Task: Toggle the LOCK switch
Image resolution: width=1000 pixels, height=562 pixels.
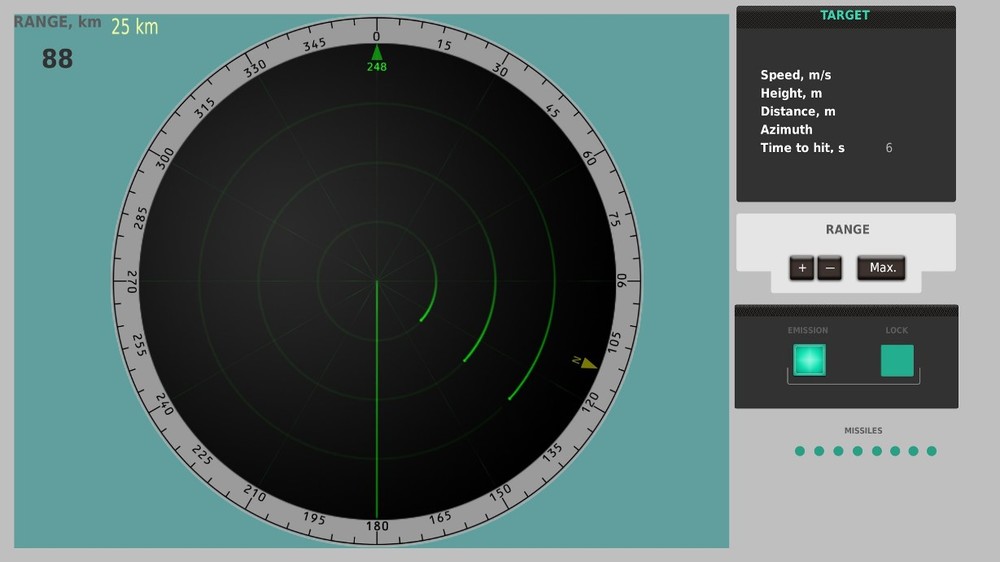Action: click(897, 360)
